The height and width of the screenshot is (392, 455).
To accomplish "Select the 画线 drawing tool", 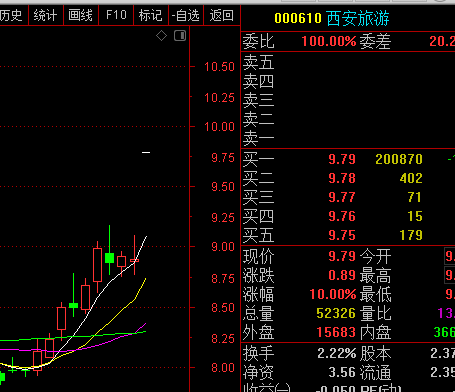I will tap(80, 15).
